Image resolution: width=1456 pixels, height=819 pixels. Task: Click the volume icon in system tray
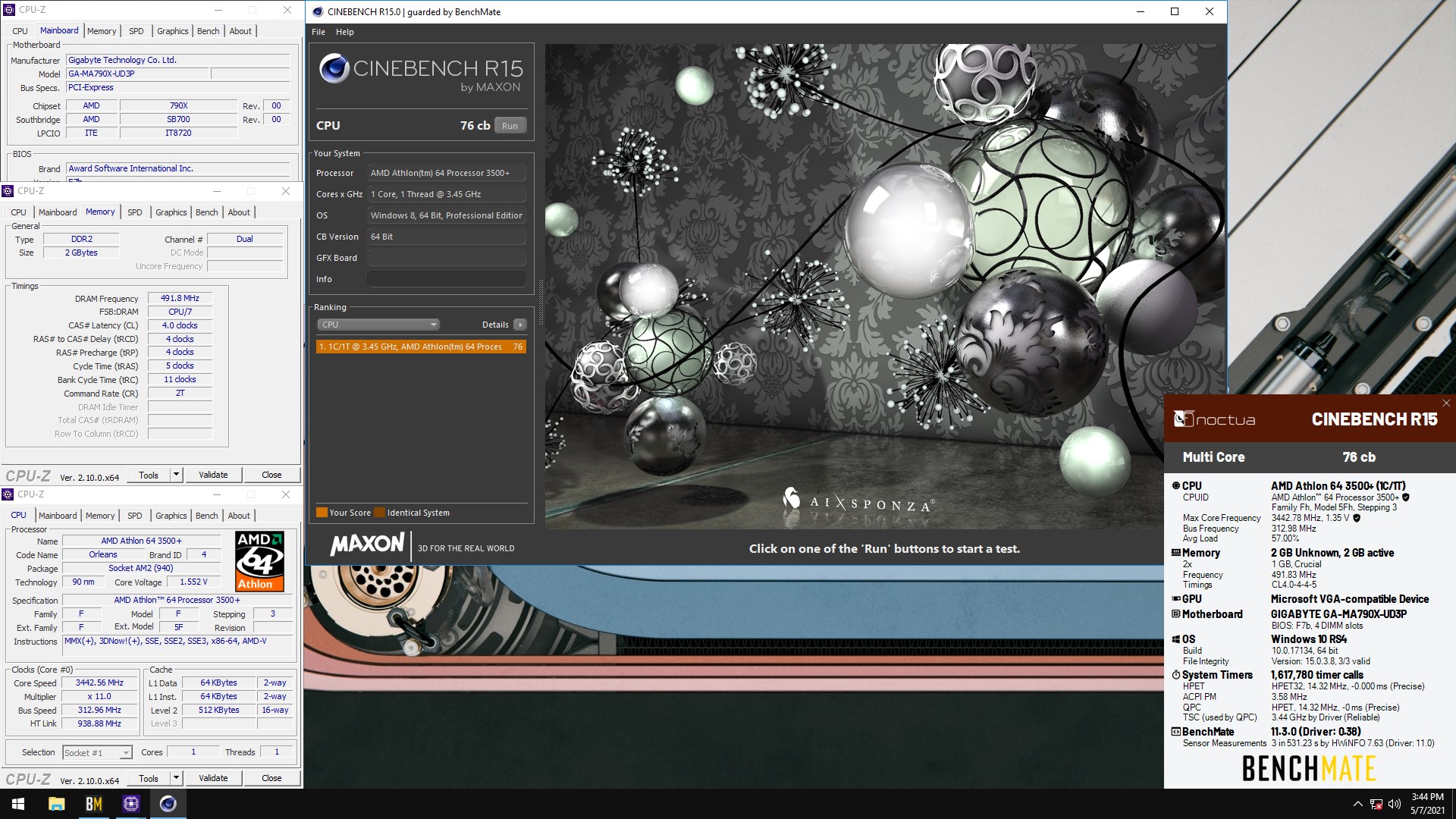coord(1394,804)
